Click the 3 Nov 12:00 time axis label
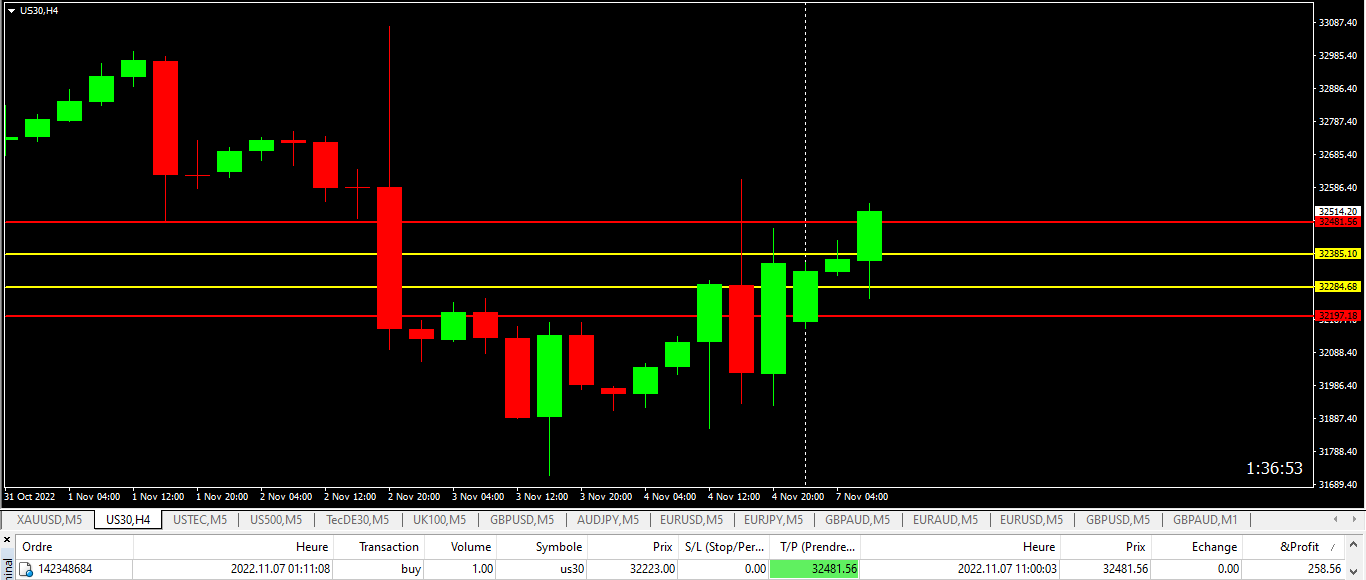The width and height of the screenshot is (1366, 580). pos(541,497)
